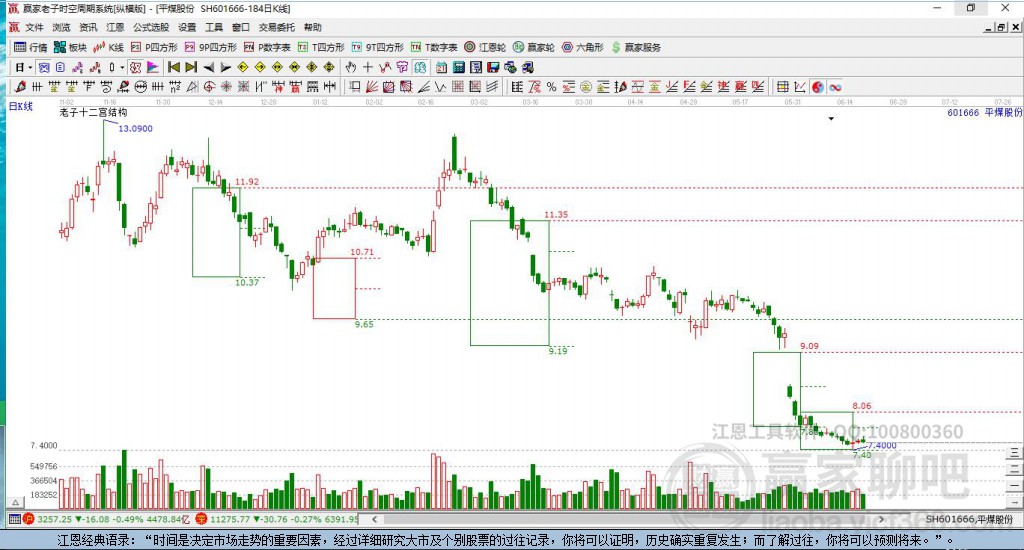Click the percent sign tool icon

tap(552, 86)
